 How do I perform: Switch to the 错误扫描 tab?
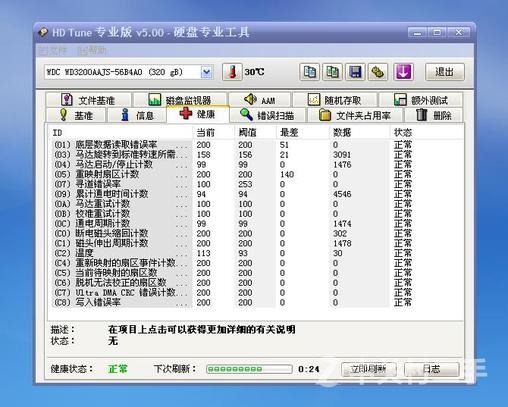(x=267, y=115)
